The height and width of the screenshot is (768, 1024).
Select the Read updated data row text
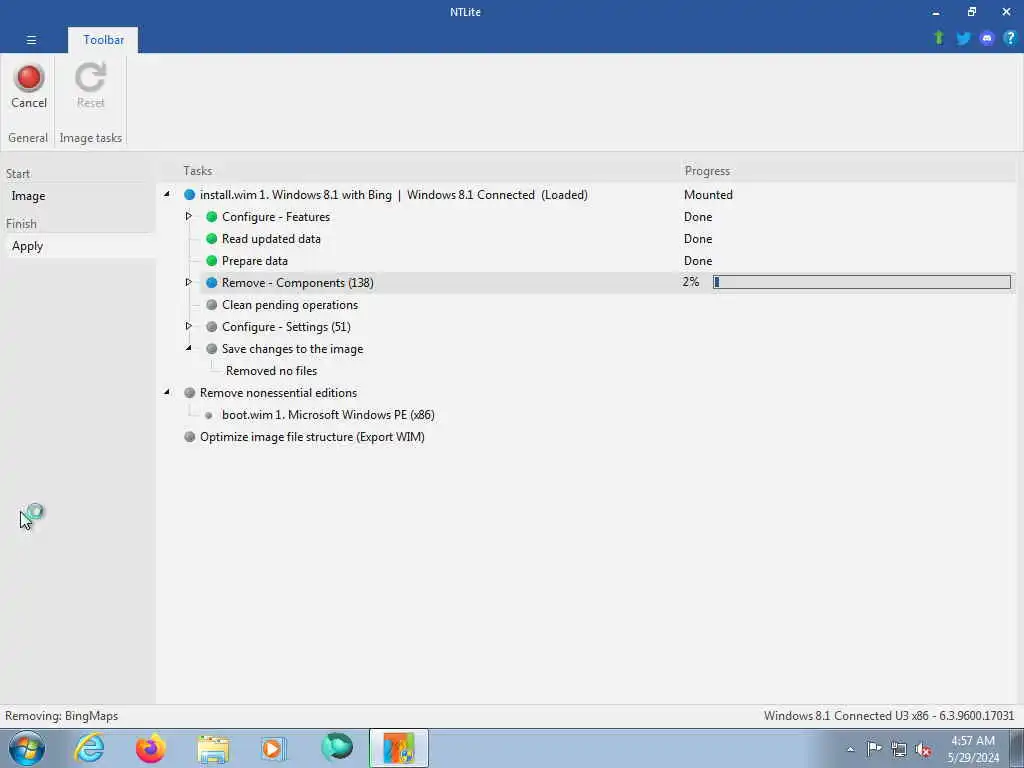(x=271, y=239)
